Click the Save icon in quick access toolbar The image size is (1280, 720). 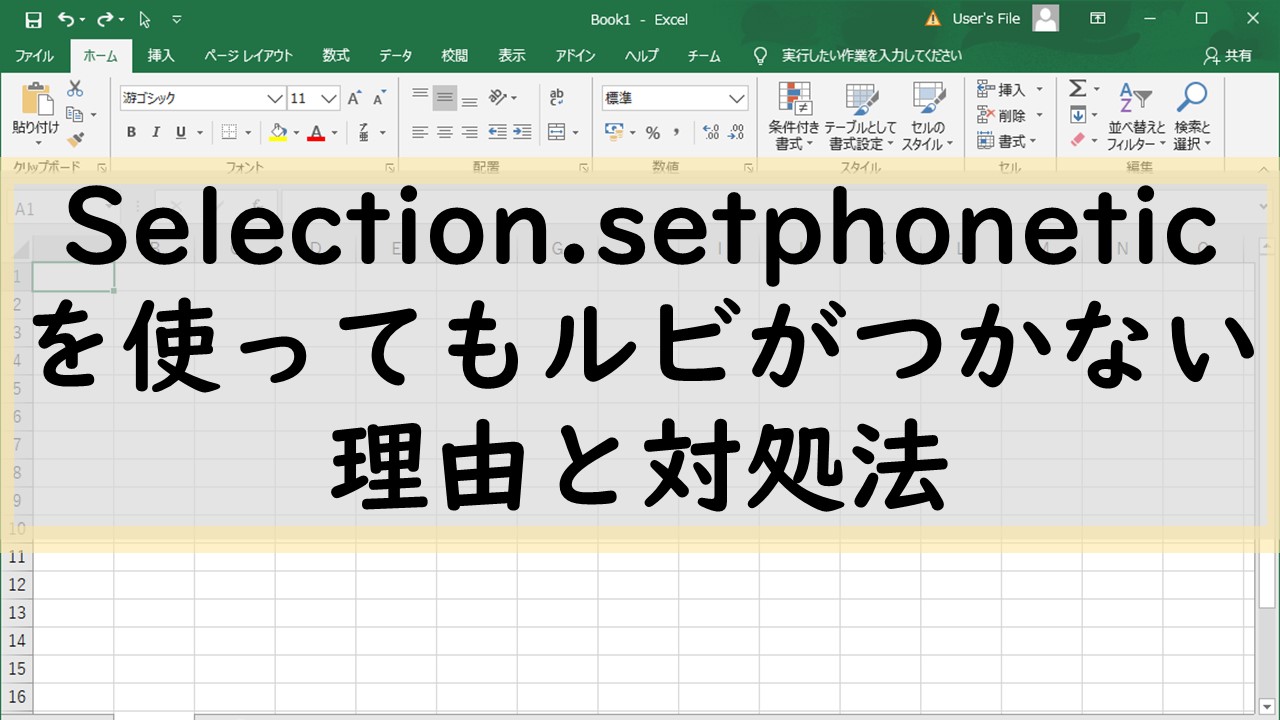pos(32,19)
